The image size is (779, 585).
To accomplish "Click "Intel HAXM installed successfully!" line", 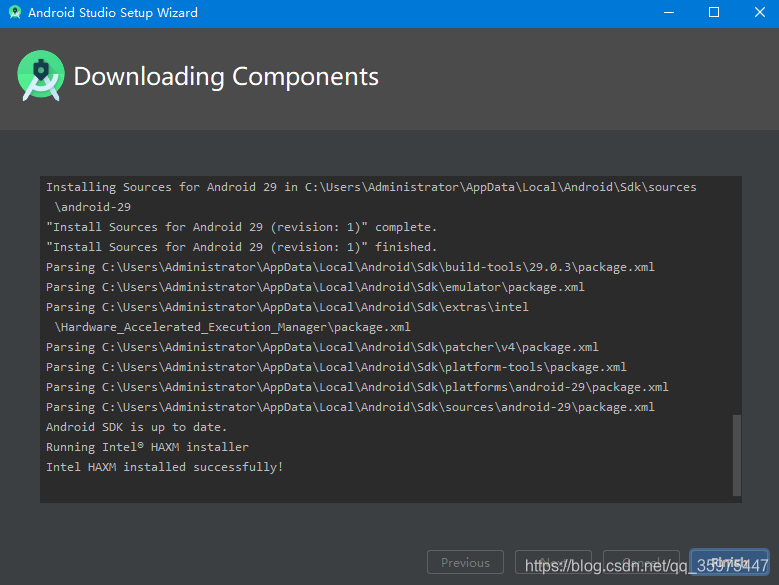I will tap(164, 467).
